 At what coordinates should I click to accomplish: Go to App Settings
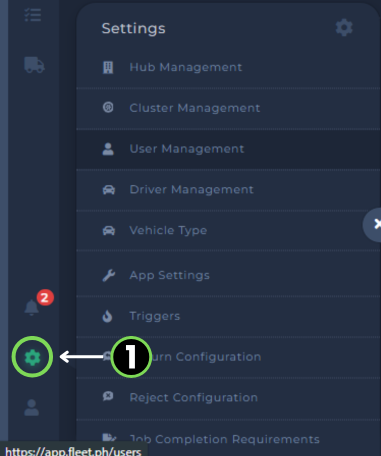[228, 275]
